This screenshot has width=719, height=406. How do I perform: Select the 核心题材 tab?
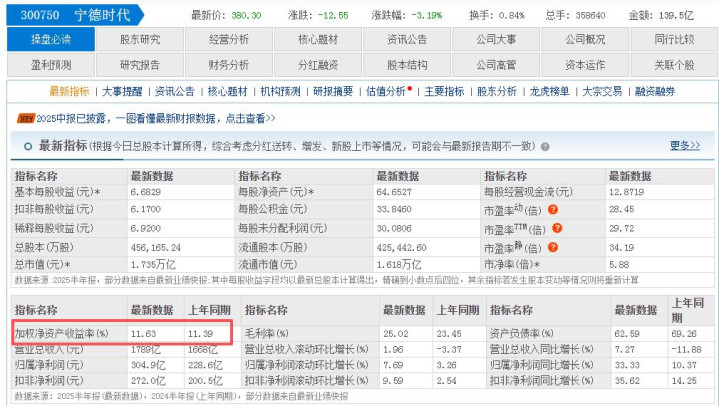(x=318, y=39)
